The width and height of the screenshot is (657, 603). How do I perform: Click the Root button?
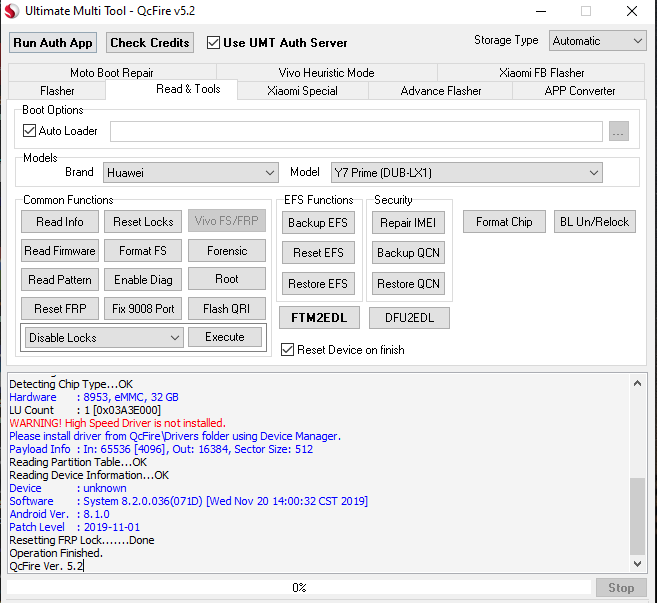[x=227, y=279]
